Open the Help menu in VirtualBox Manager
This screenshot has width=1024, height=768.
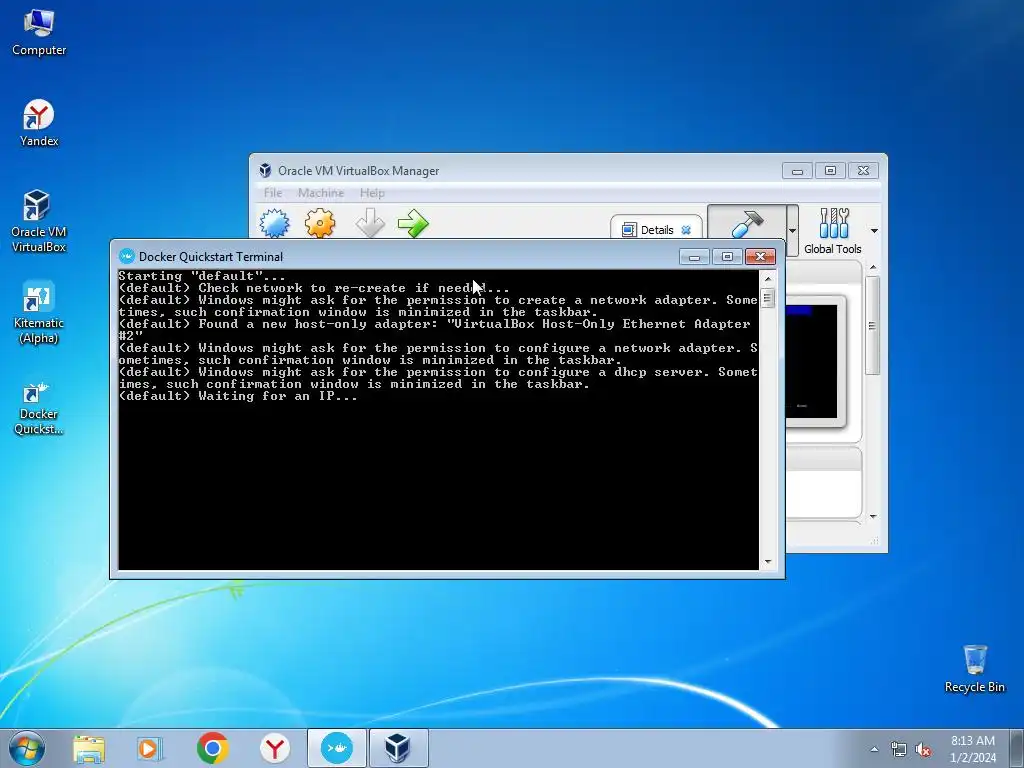372,193
